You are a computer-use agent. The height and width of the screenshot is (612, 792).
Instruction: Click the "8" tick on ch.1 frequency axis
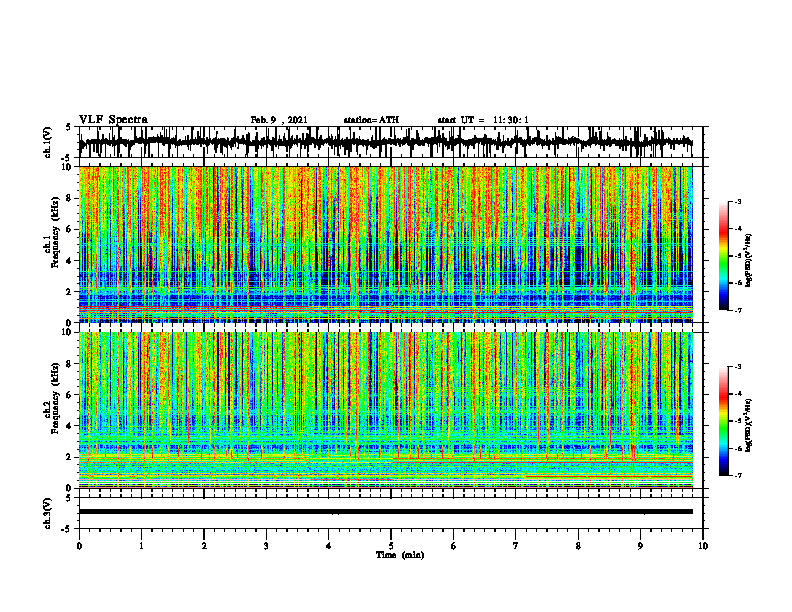point(70,198)
